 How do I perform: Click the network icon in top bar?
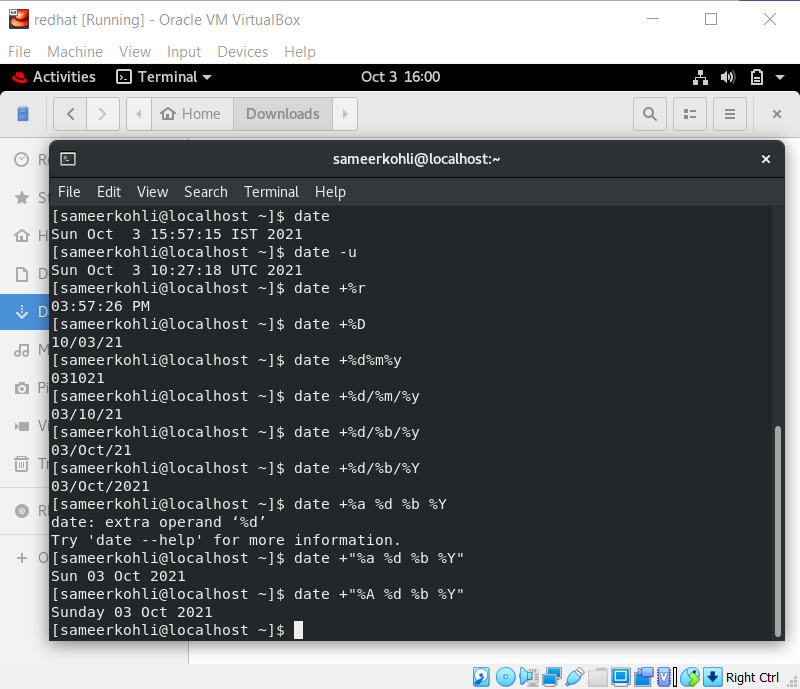tap(701, 77)
